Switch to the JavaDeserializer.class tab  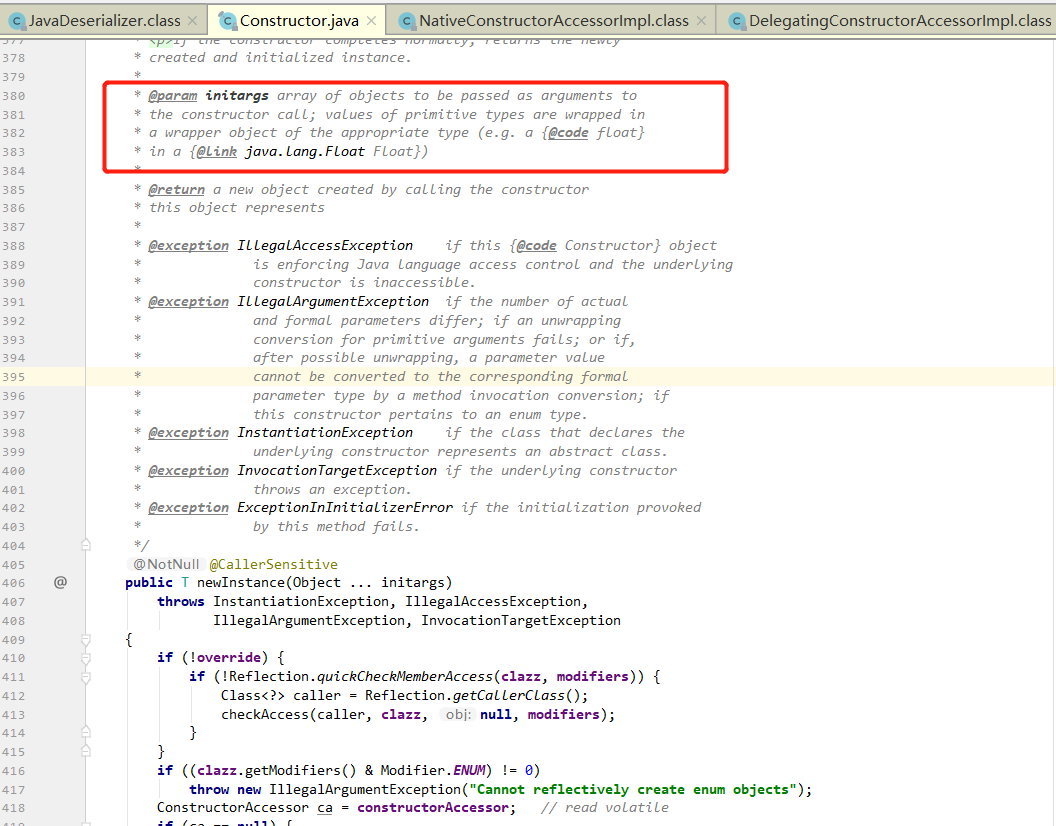pos(105,20)
